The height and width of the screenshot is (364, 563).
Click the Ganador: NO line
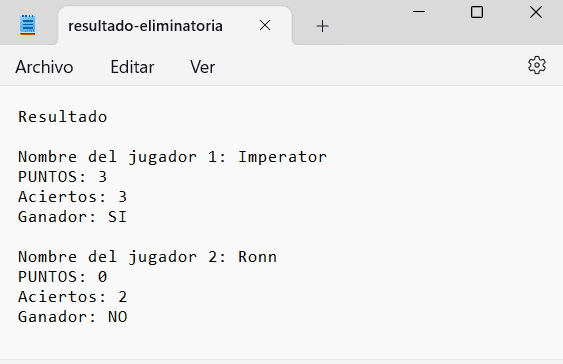pos(73,317)
